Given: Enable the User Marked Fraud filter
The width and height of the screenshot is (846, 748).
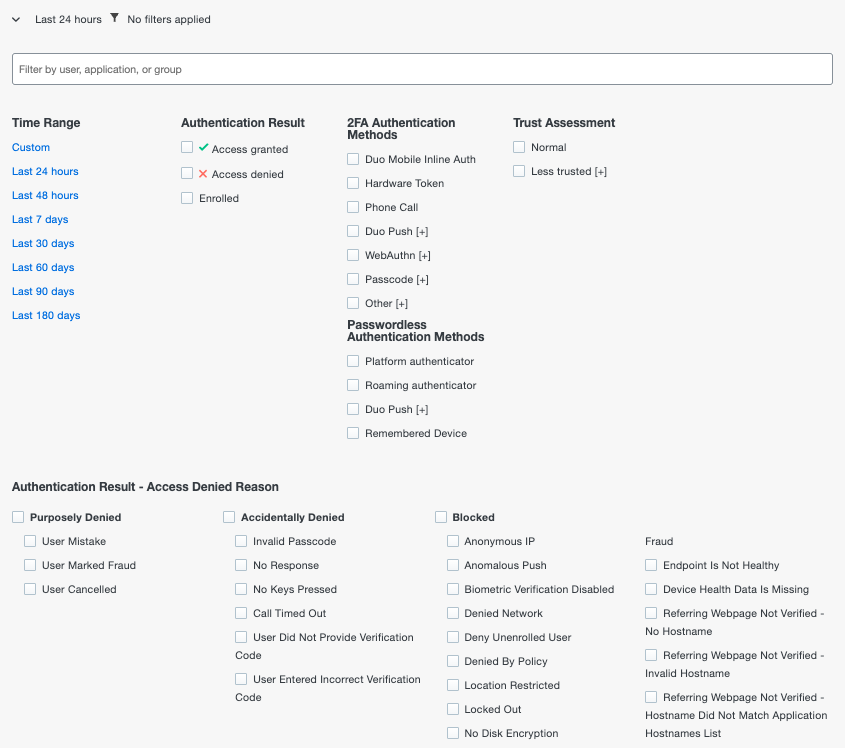Looking at the screenshot, I should click(x=29, y=565).
